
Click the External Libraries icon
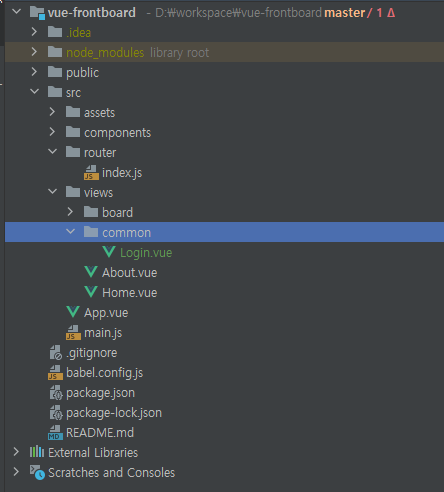(37, 452)
